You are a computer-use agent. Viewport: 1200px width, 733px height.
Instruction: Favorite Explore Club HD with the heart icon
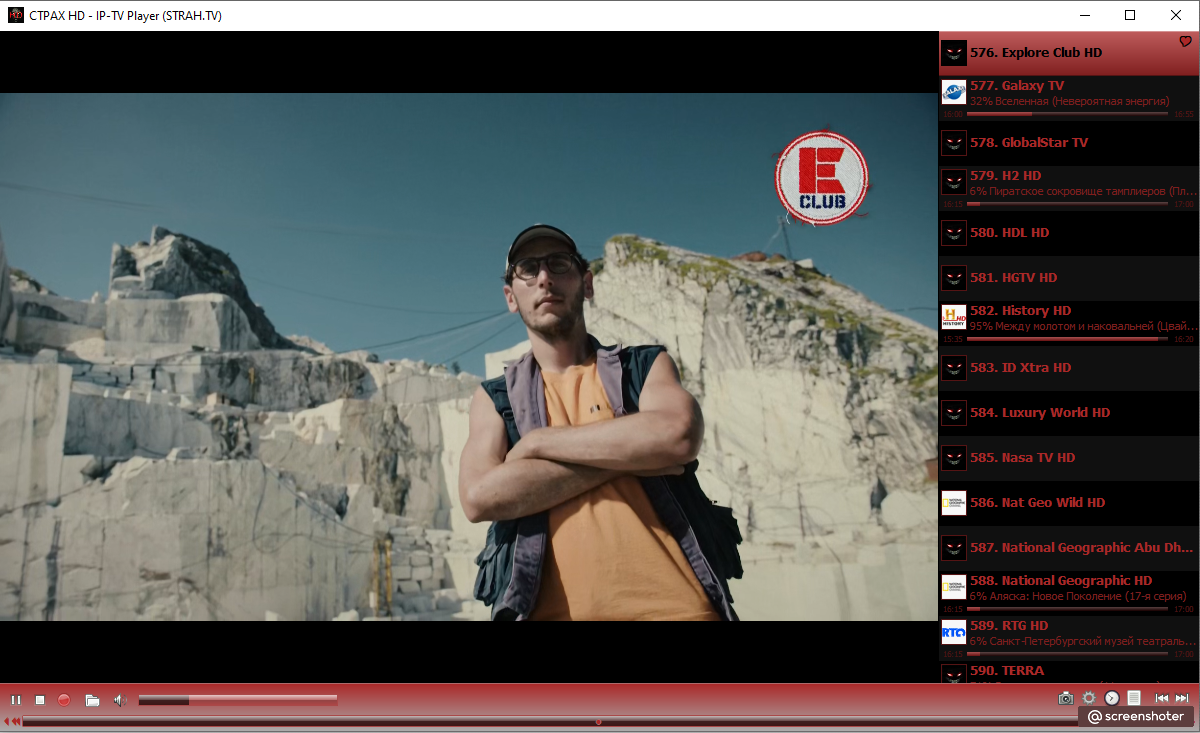[1186, 42]
